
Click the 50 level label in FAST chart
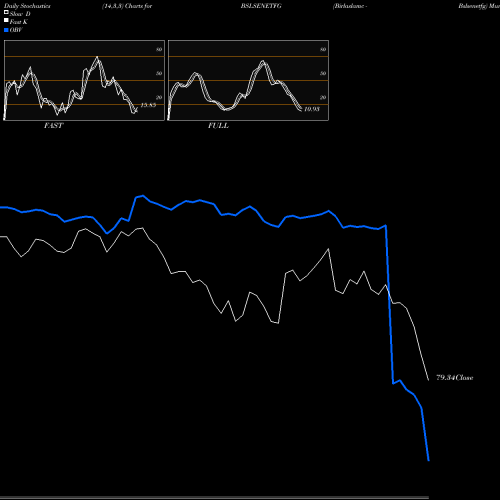159,73
